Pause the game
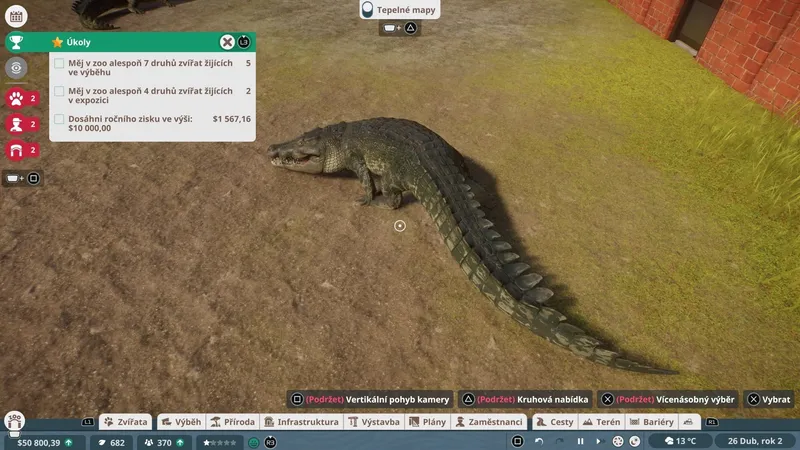 click(x=580, y=441)
